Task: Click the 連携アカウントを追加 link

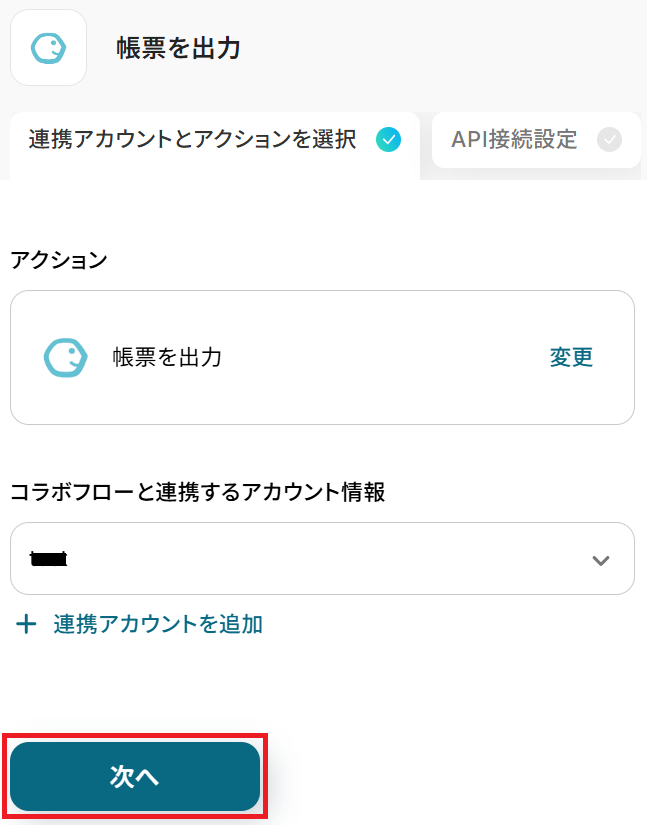Action: point(158,625)
